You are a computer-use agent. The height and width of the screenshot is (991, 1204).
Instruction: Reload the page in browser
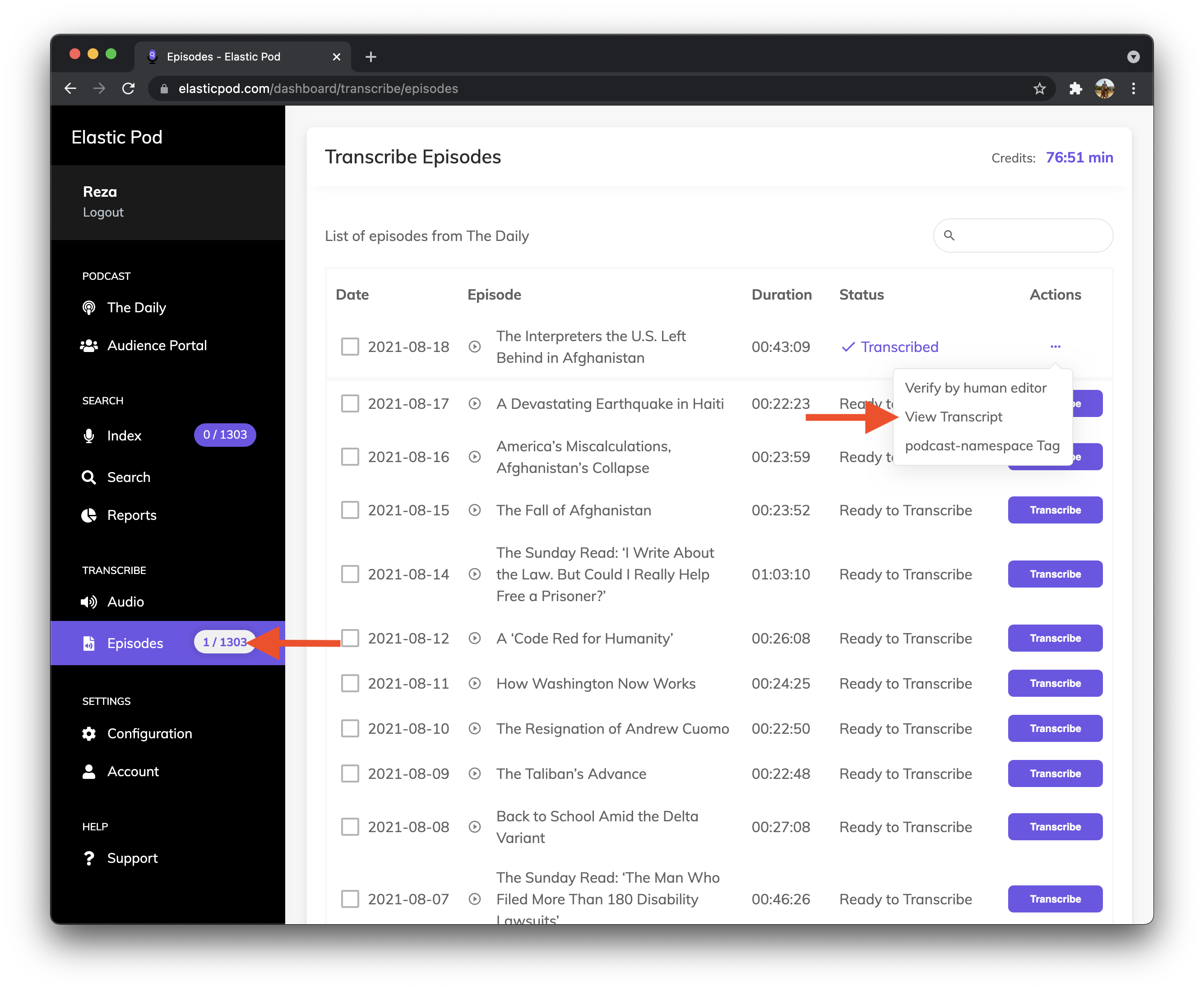click(x=129, y=88)
